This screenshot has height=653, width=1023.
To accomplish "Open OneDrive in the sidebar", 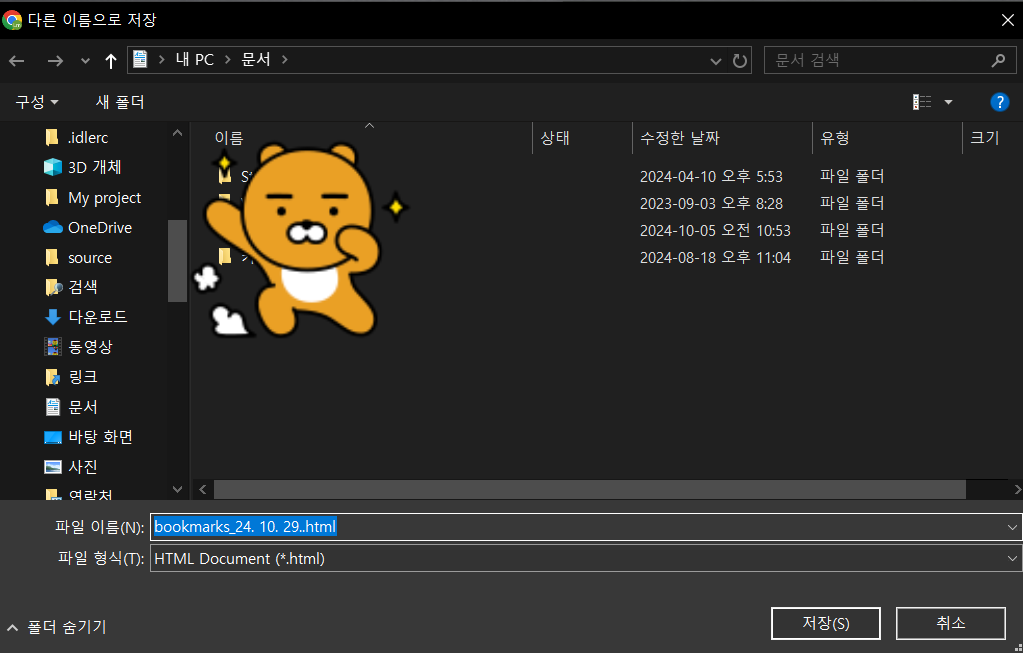I will pos(100,228).
